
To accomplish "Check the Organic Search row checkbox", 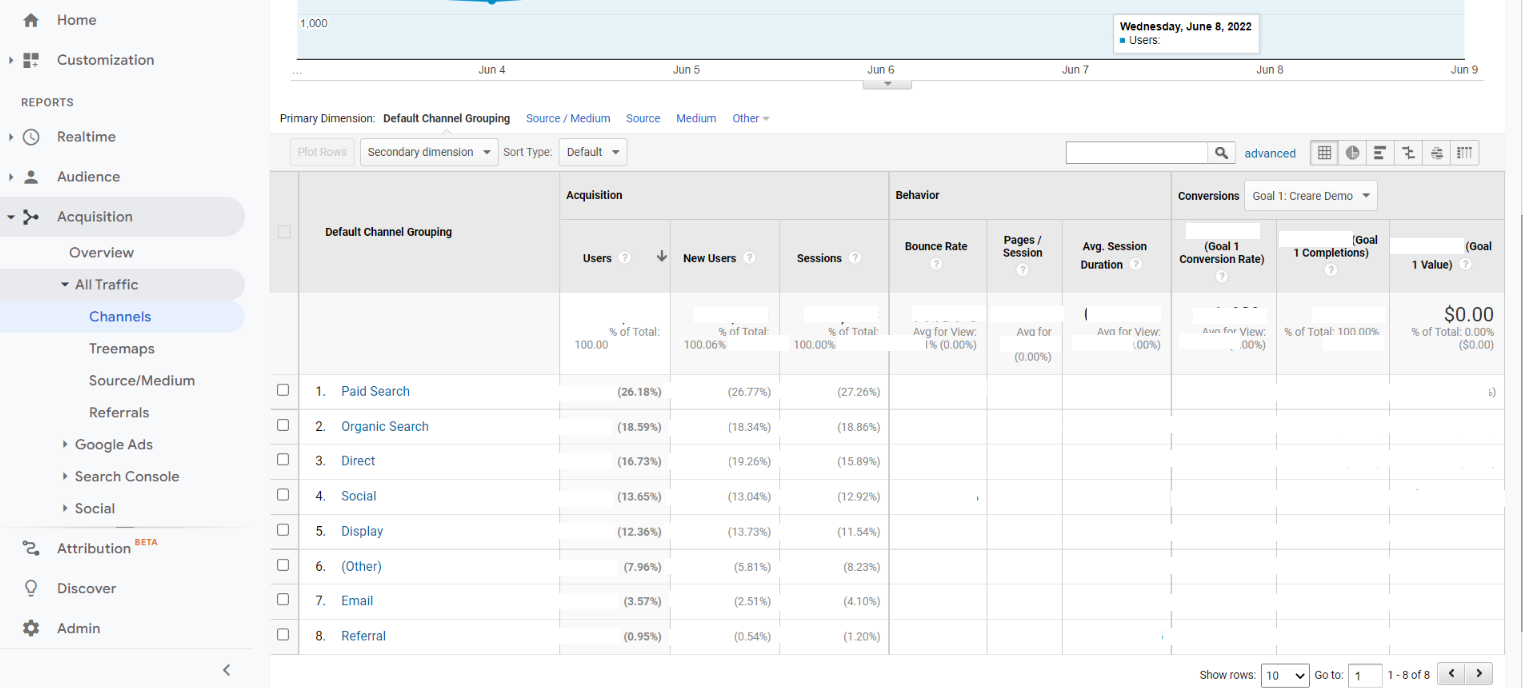I will point(283,425).
